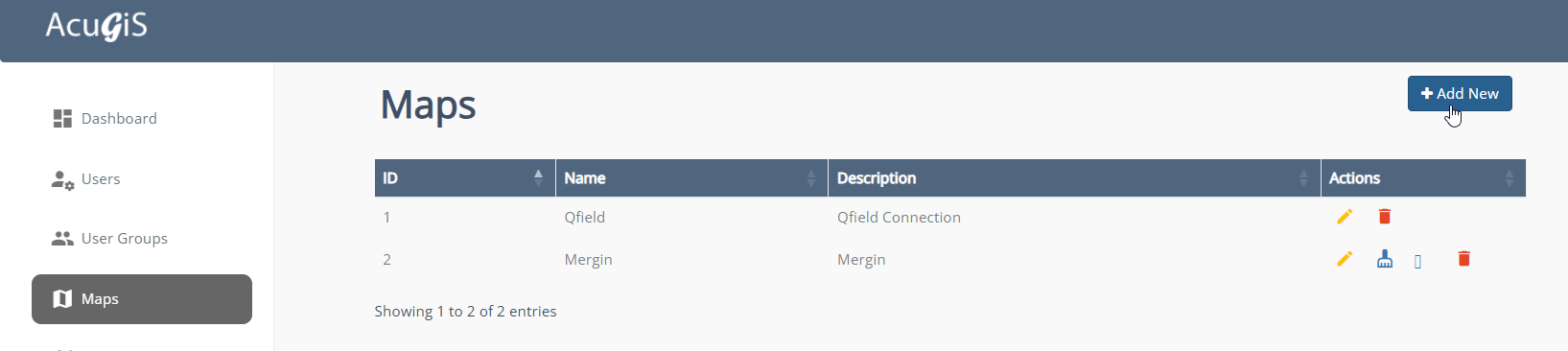Click the Qfield Connection description text
The width and height of the screenshot is (1568, 351).
point(899,218)
